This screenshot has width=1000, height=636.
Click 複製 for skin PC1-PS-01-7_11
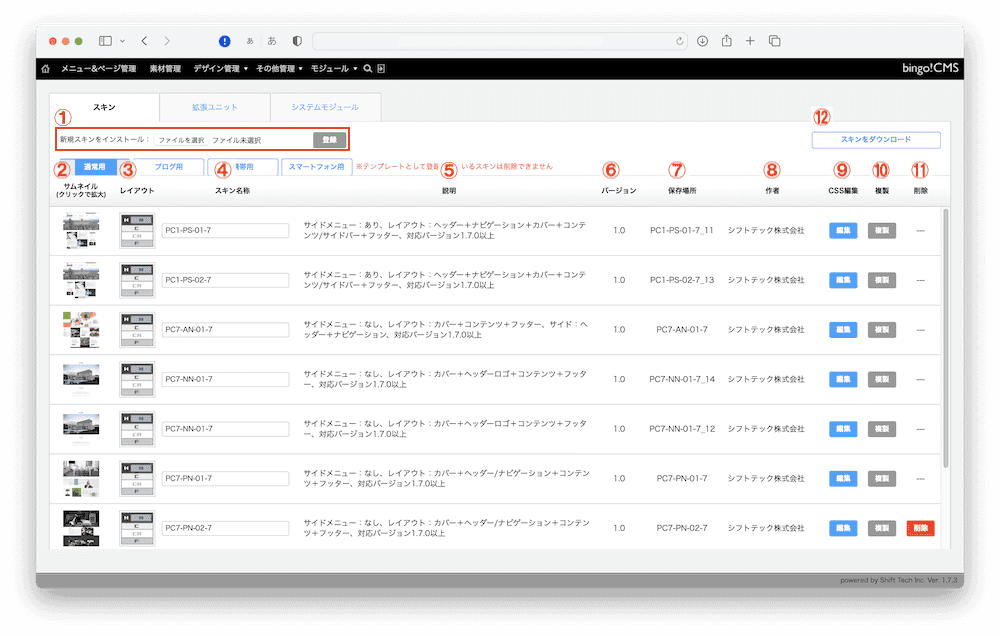tap(882, 230)
